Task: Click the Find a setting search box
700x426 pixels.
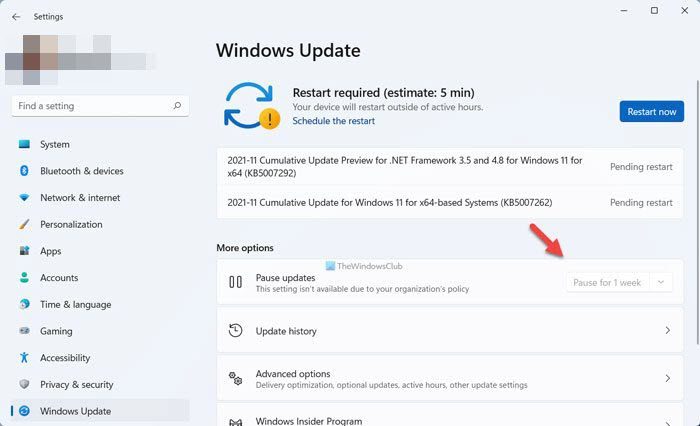Action: [x=90, y=105]
